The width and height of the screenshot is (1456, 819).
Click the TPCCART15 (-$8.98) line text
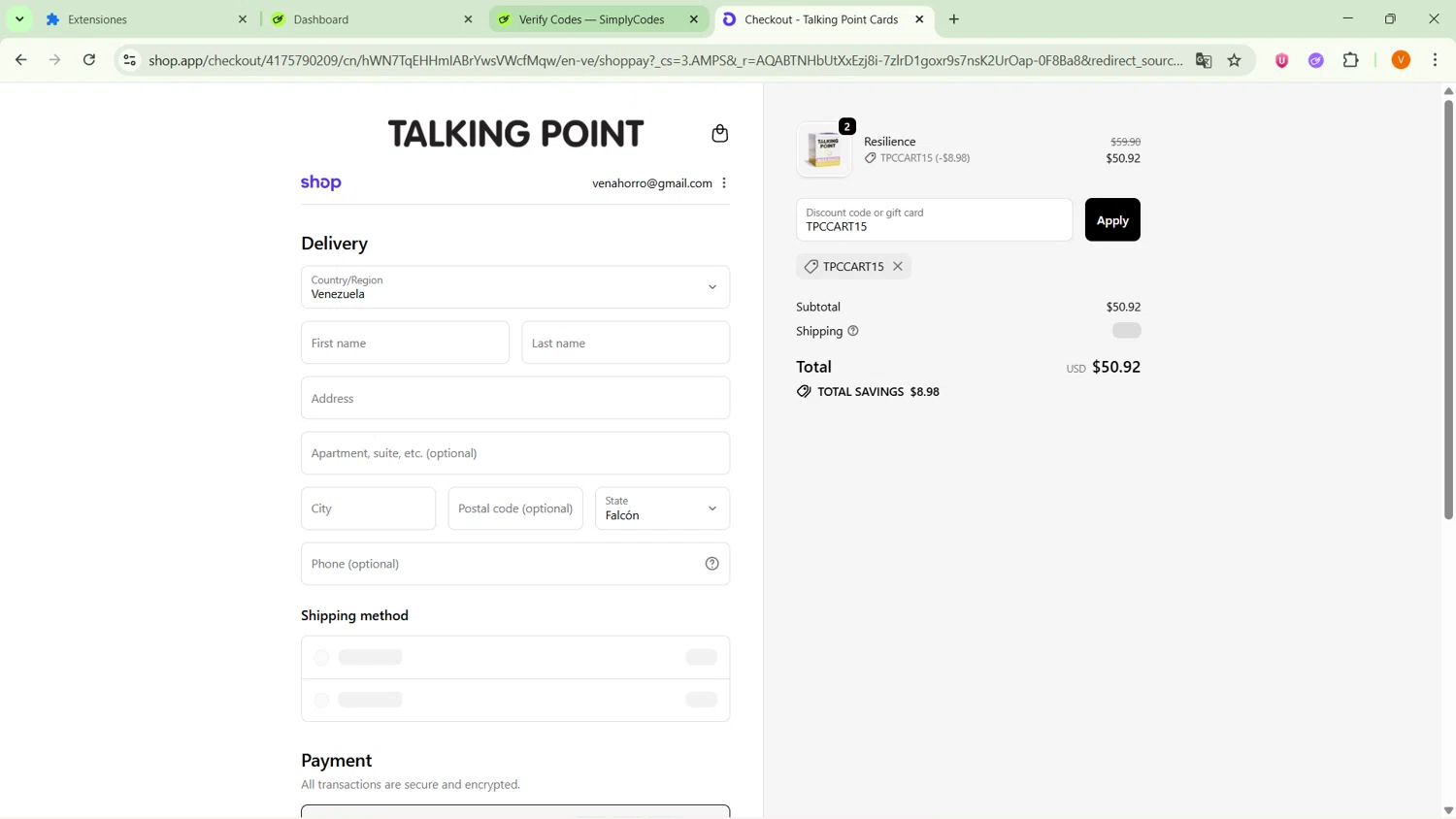coord(924,158)
